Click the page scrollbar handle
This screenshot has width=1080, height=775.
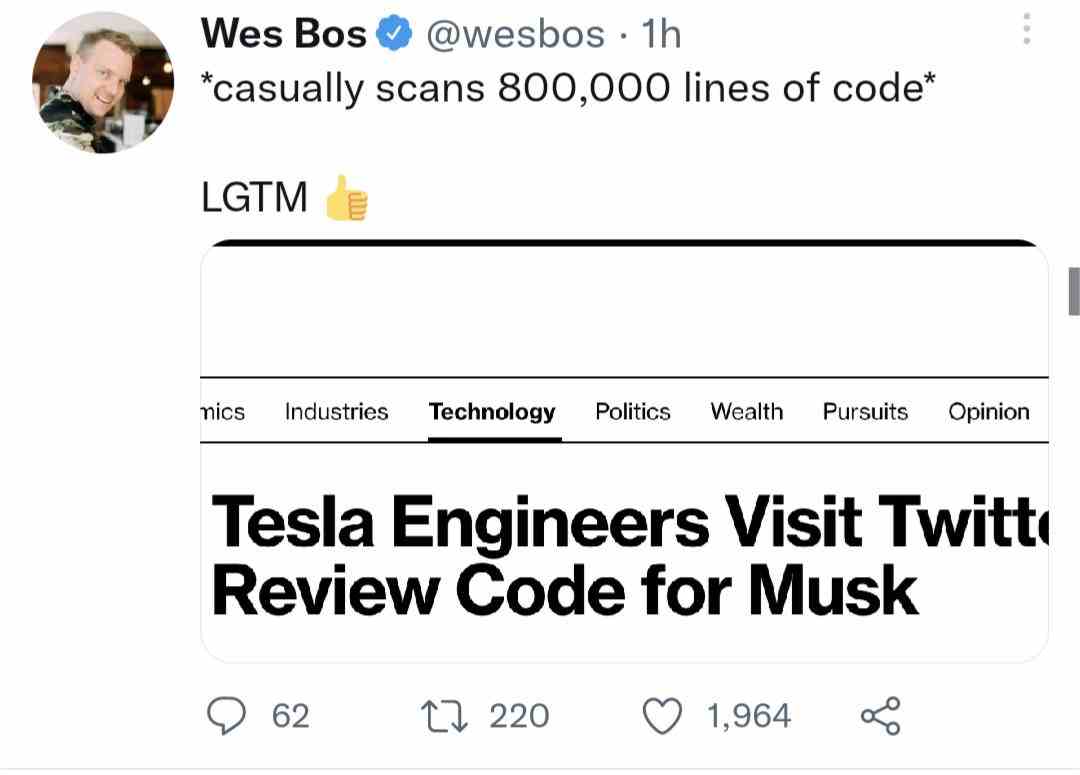coord(1074,291)
